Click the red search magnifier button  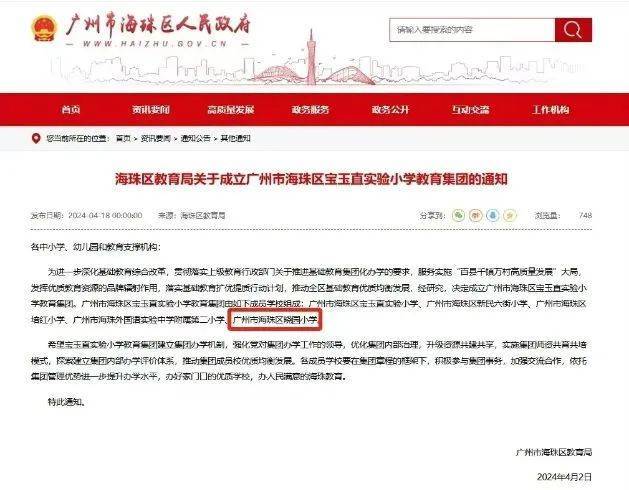pos(573,30)
